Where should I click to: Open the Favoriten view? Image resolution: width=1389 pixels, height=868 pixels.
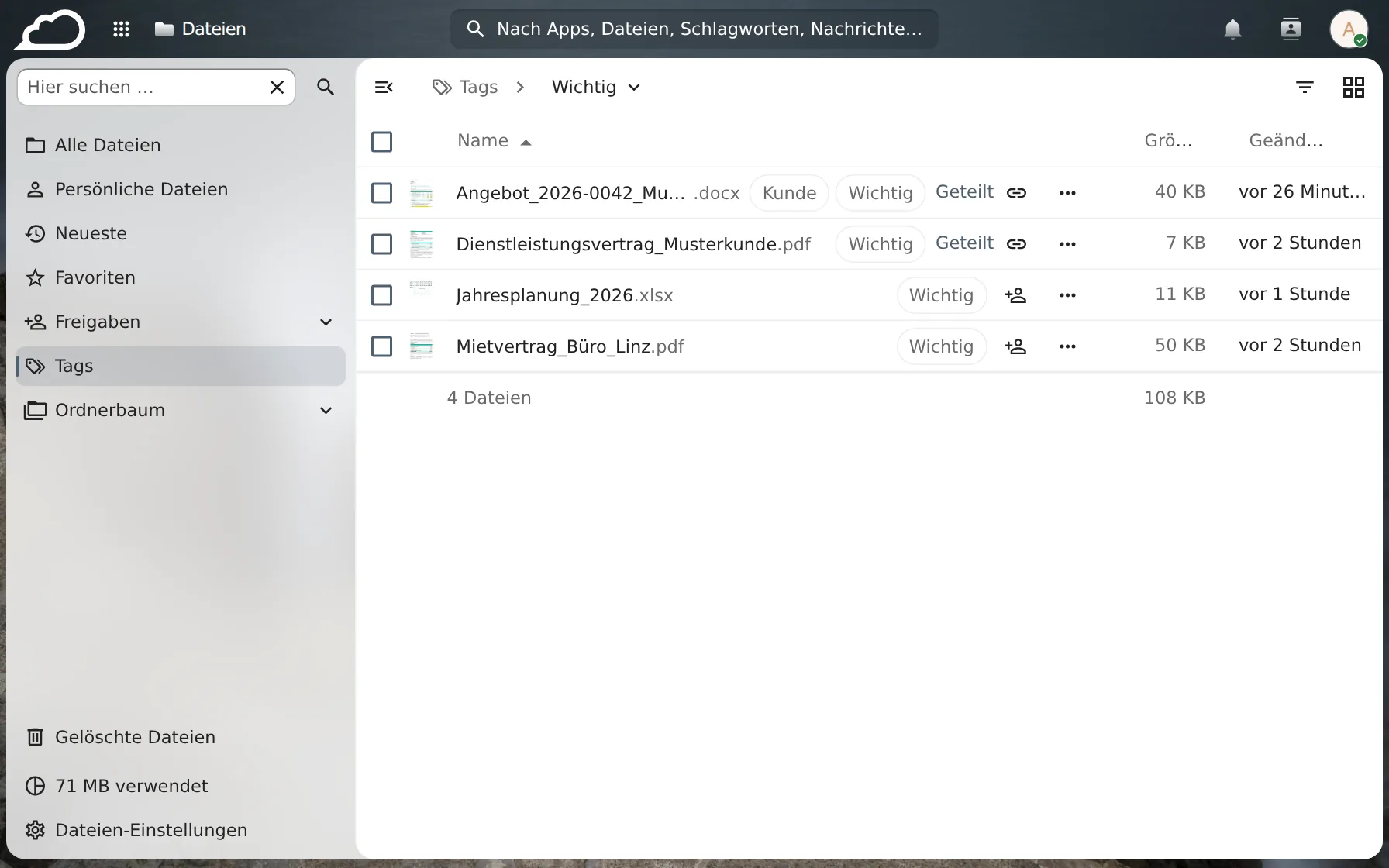tap(181, 278)
